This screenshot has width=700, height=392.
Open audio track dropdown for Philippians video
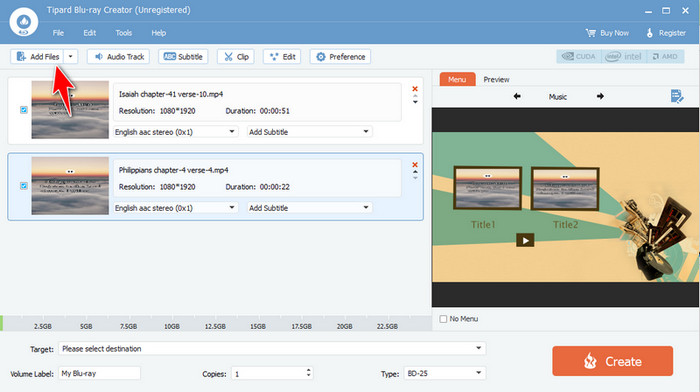pyautogui.click(x=175, y=208)
